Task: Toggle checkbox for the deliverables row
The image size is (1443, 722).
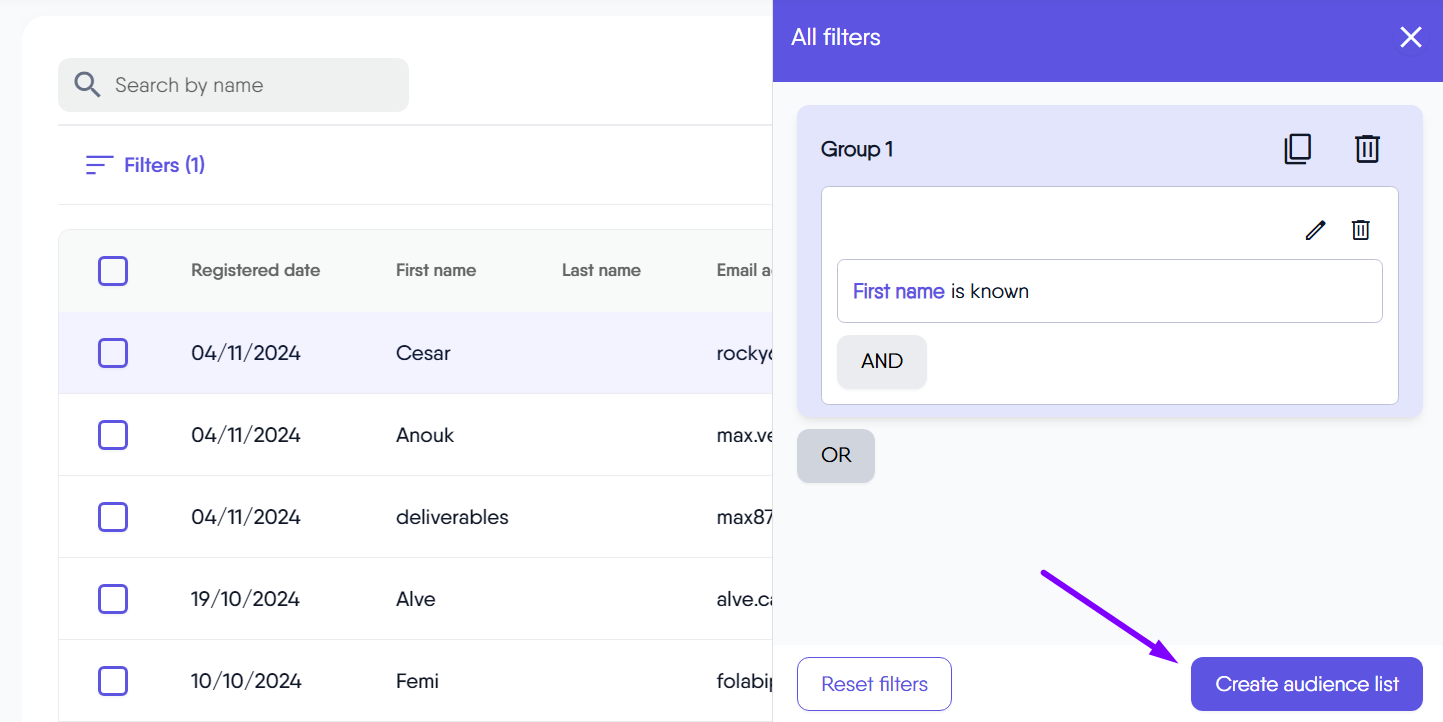Action: pyautogui.click(x=113, y=517)
